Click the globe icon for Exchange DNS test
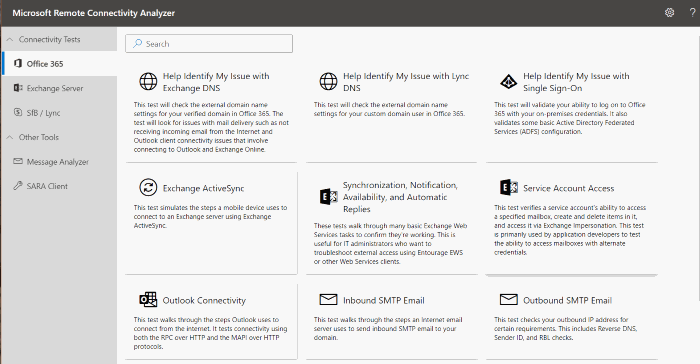This screenshot has width=700, height=364. [148, 81]
